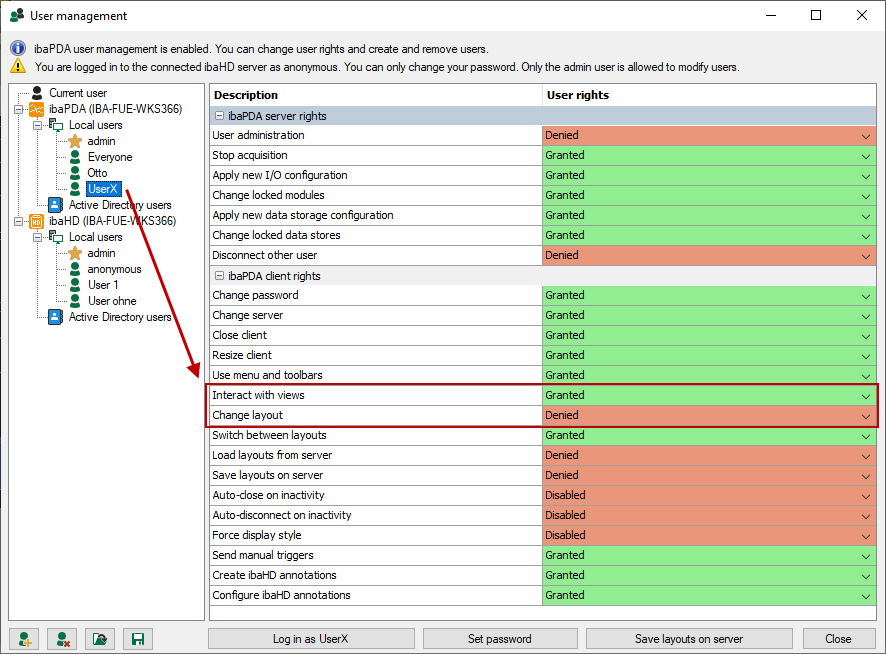The width and height of the screenshot is (886, 654).
Task: Click the ibaPDA Active Directory users icon
Action: click(55, 205)
